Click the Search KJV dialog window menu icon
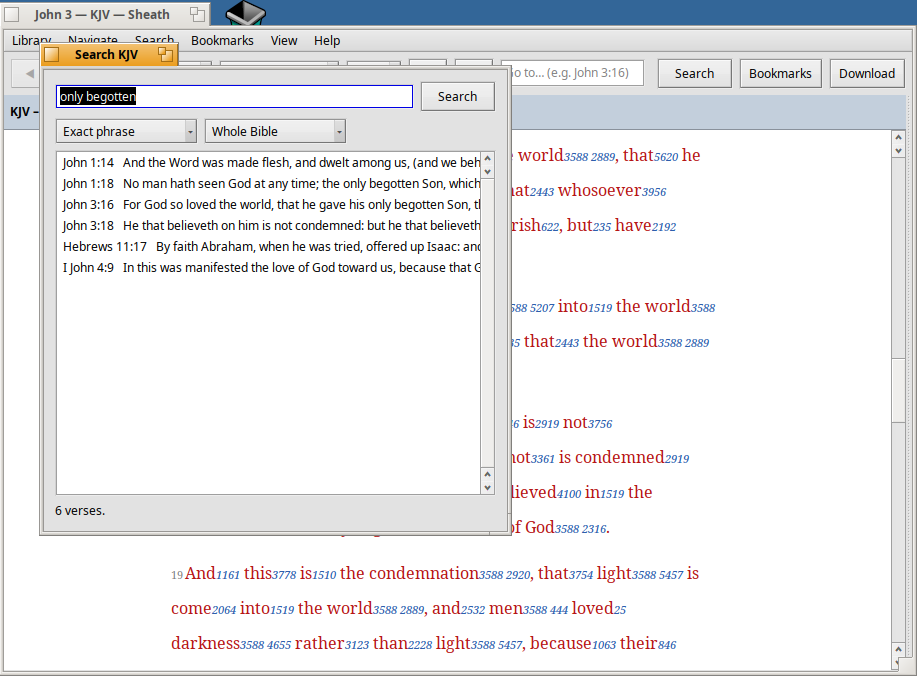 click(x=52, y=54)
